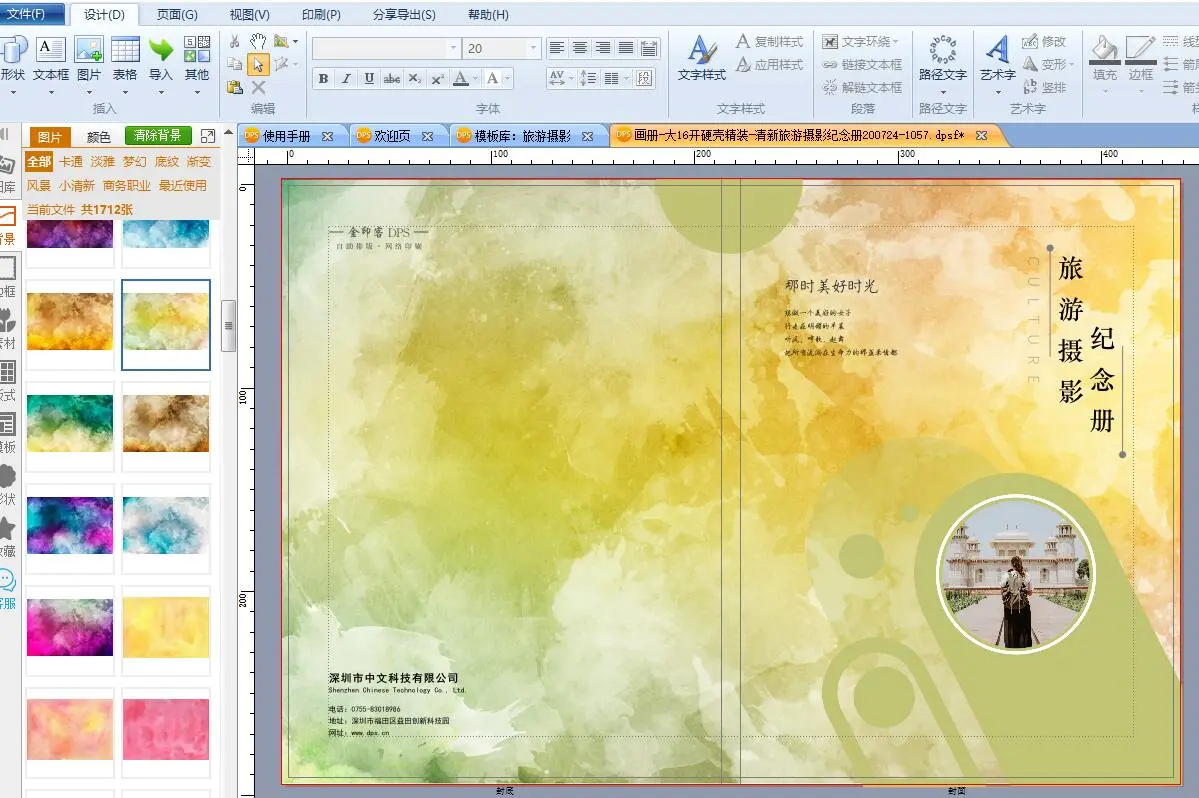
Task: Insert a picture using 图片 icon
Action: [89, 50]
